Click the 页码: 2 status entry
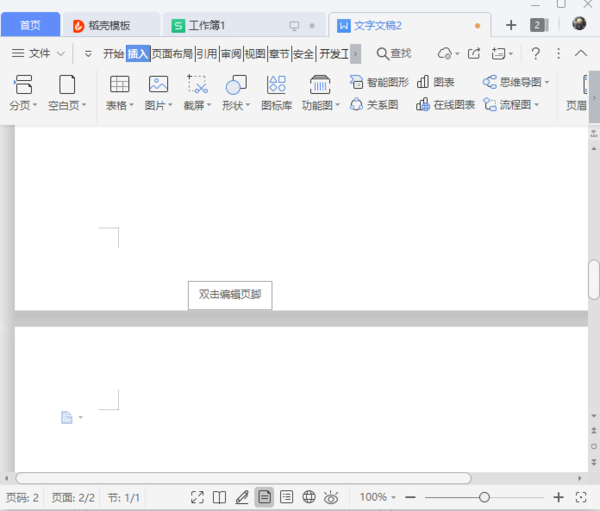The image size is (600, 511). 22,498
